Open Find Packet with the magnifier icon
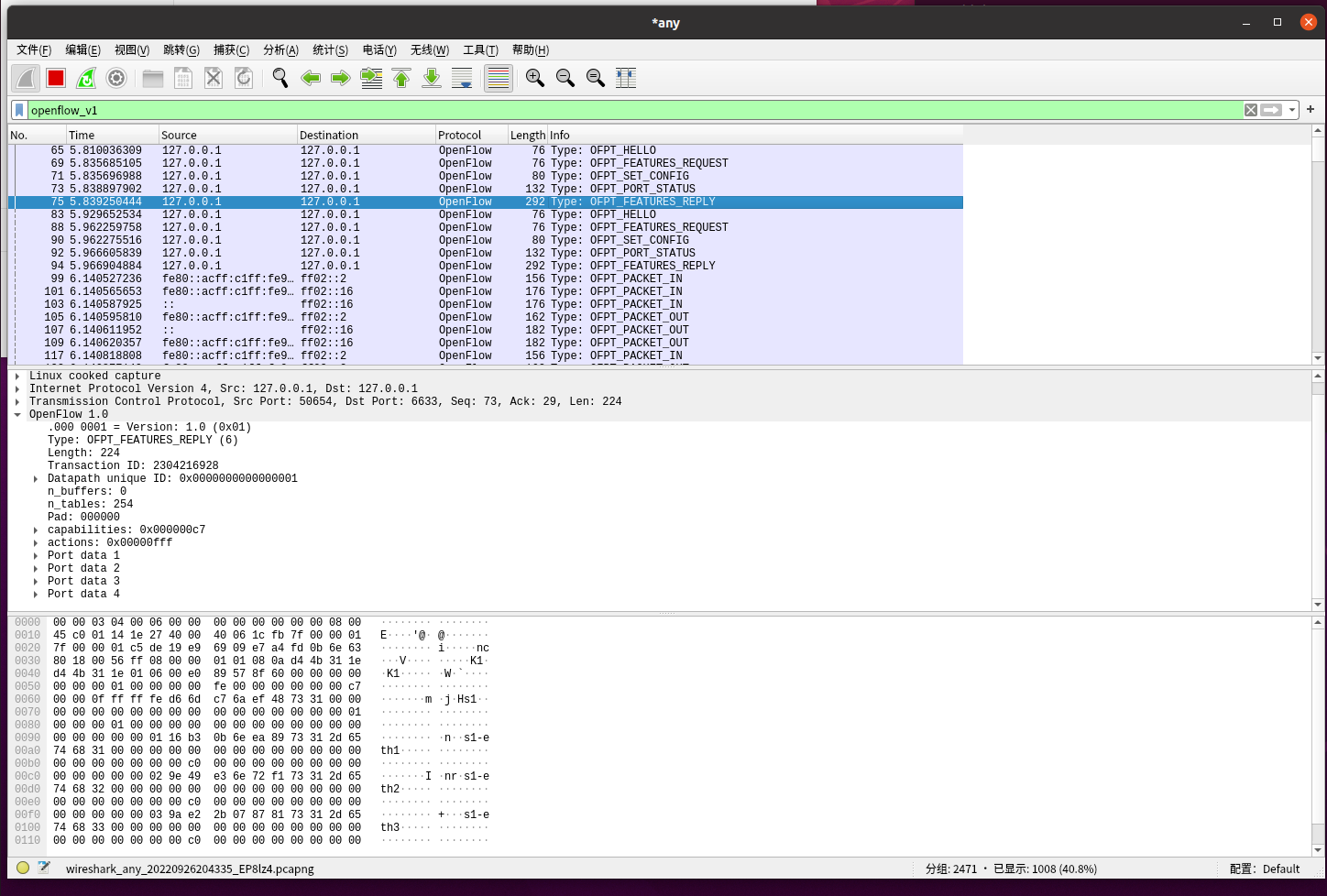This screenshot has width=1327, height=896. [280, 79]
